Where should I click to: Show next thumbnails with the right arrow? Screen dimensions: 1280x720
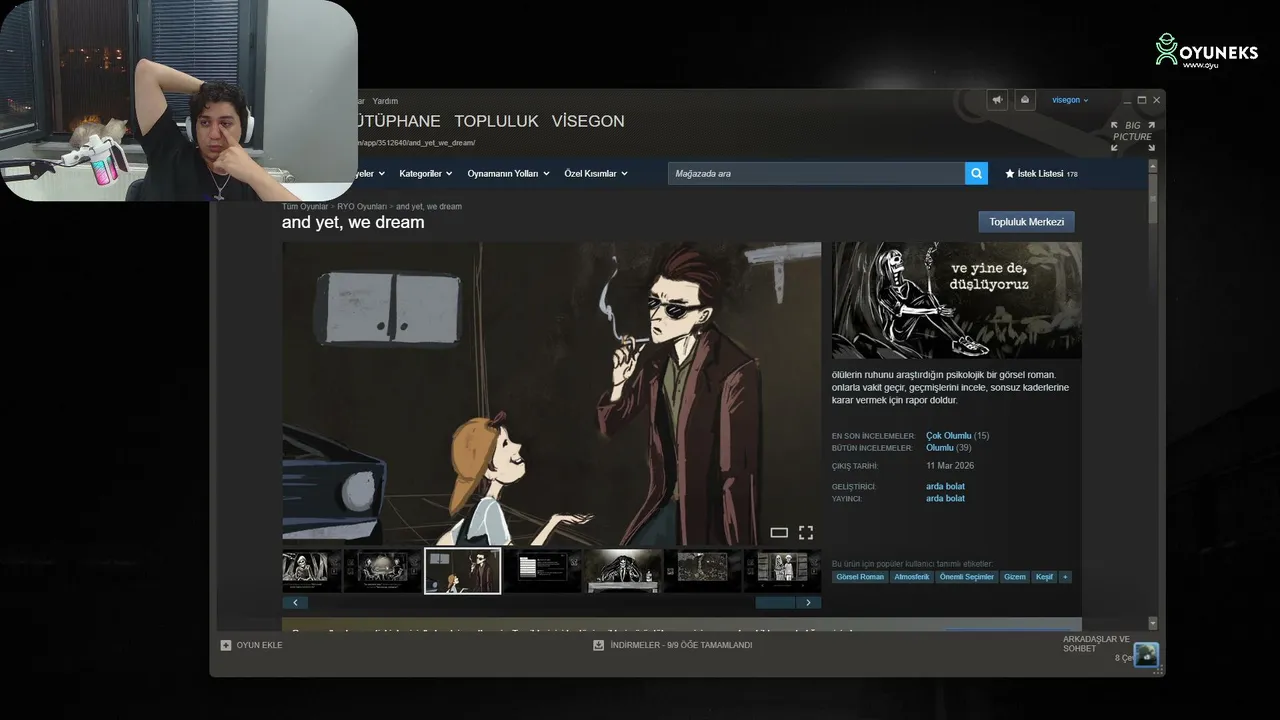(808, 603)
